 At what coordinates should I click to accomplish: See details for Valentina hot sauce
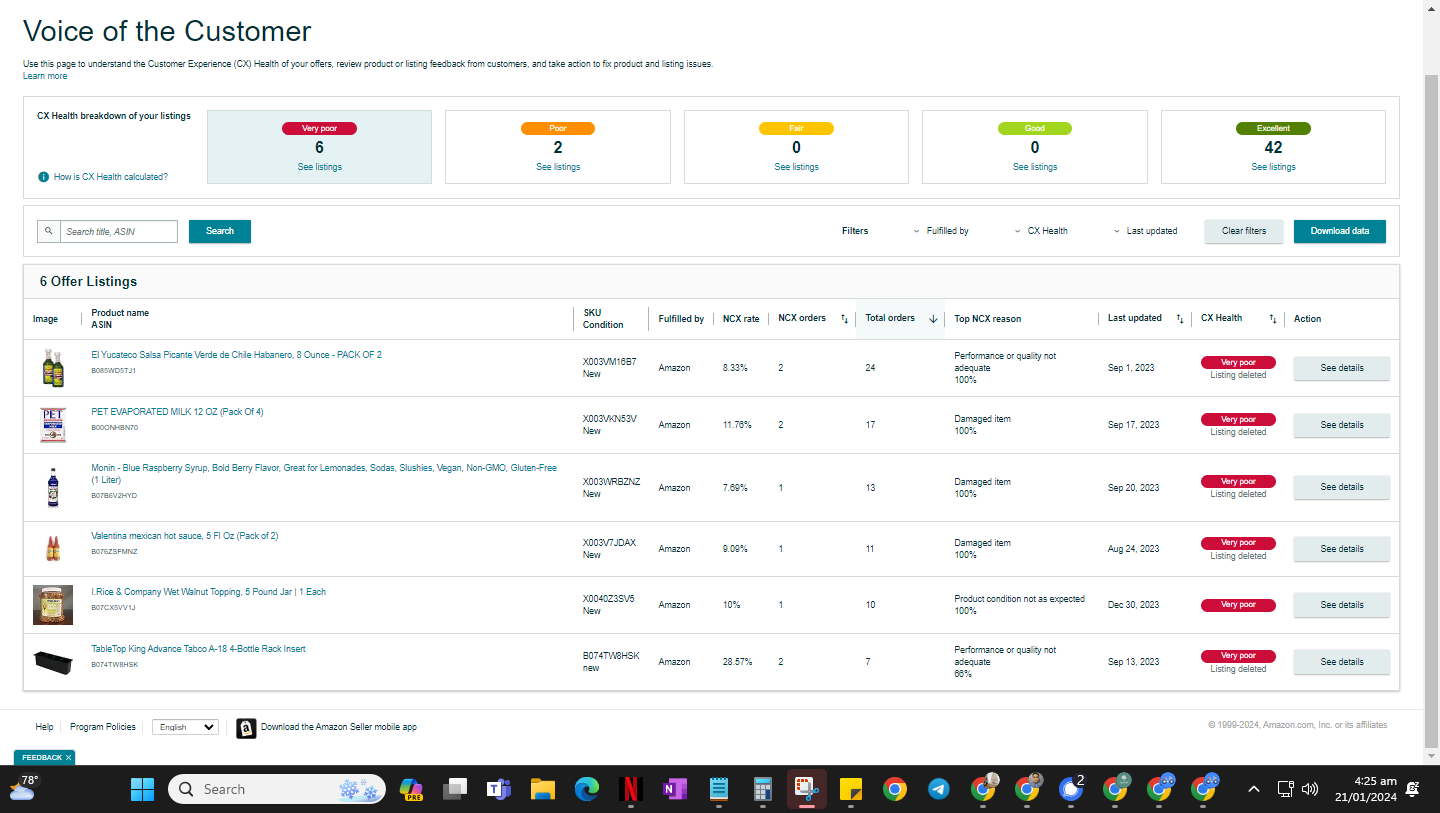click(x=1341, y=549)
